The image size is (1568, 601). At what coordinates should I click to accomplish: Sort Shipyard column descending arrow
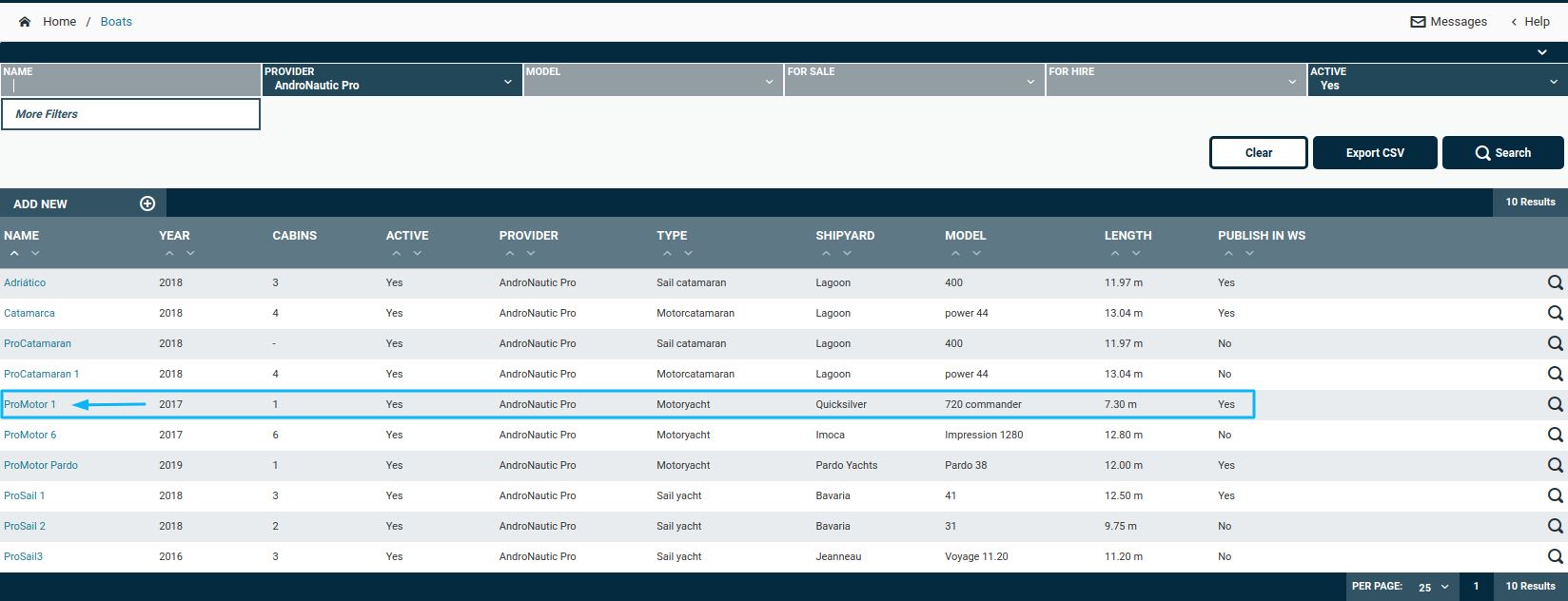click(x=848, y=253)
